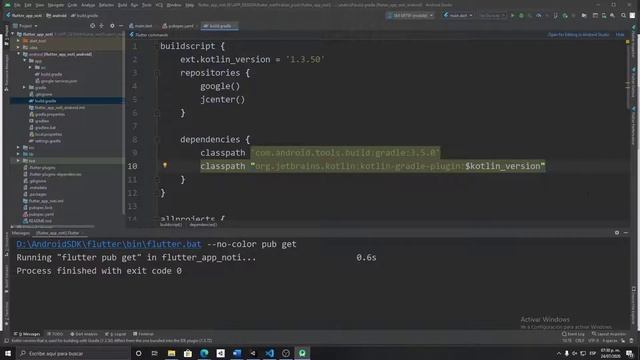This screenshot has height=360, width=640.
Task: Open the Build menu
Action: pyautogui.click(x=122, y=5)
